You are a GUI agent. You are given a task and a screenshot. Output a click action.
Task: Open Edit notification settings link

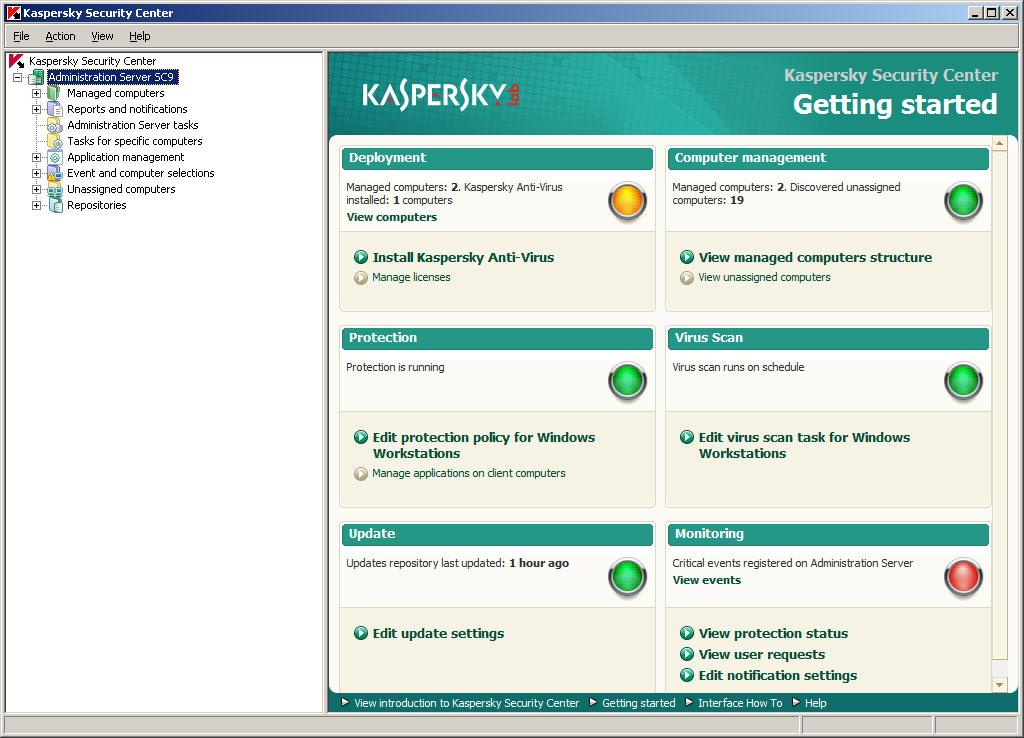pos(778,675)
